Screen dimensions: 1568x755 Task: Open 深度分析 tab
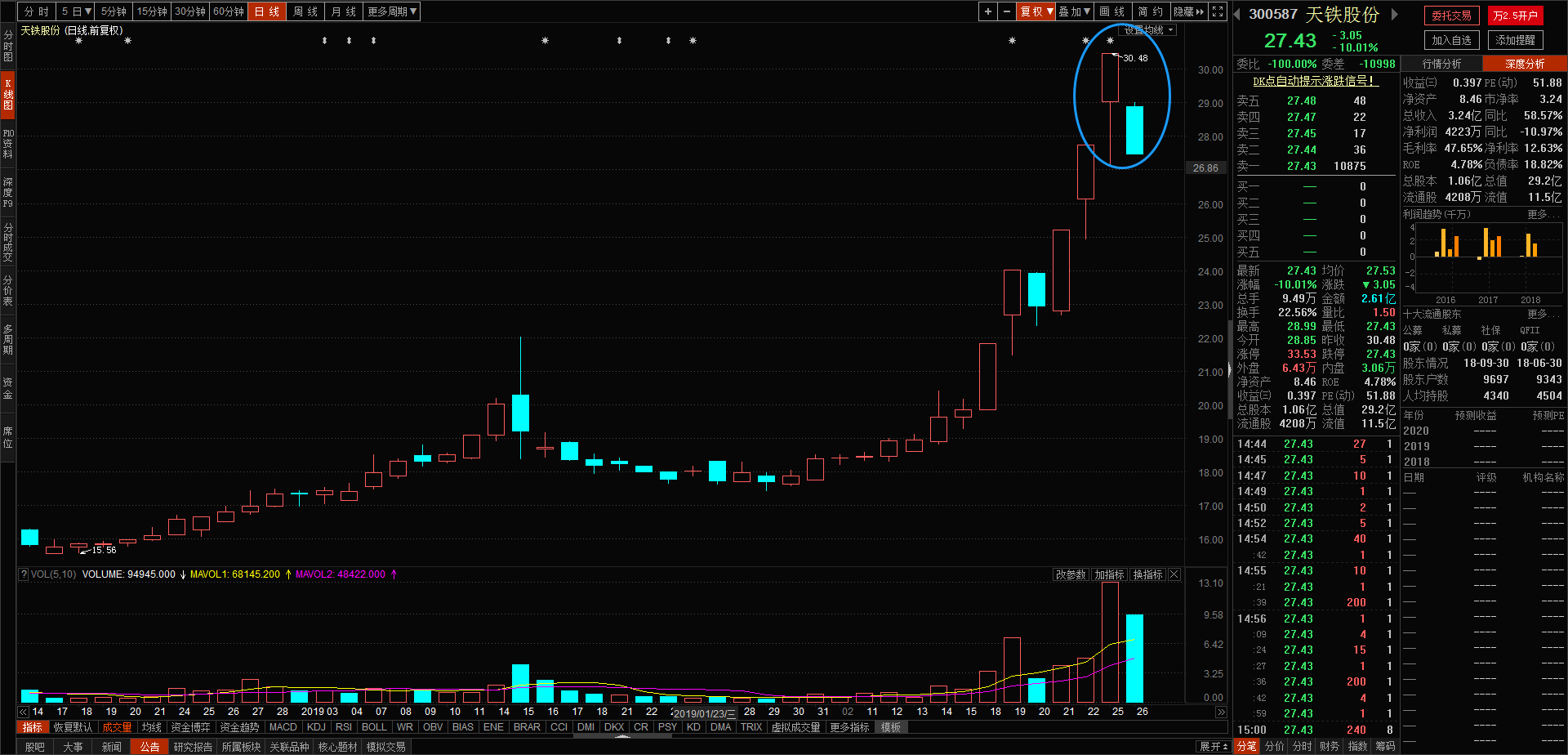pyautogui.click(x=1525, y=64)
